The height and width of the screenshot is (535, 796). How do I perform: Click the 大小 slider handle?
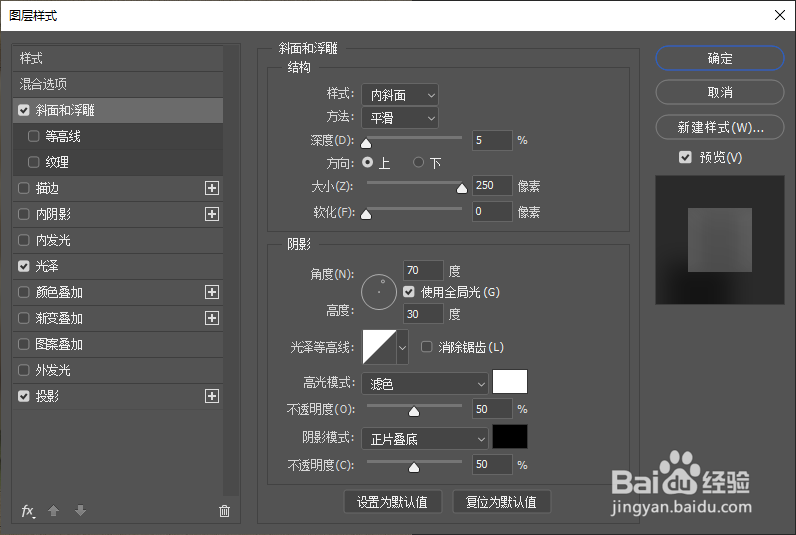[x=462, y=189]
